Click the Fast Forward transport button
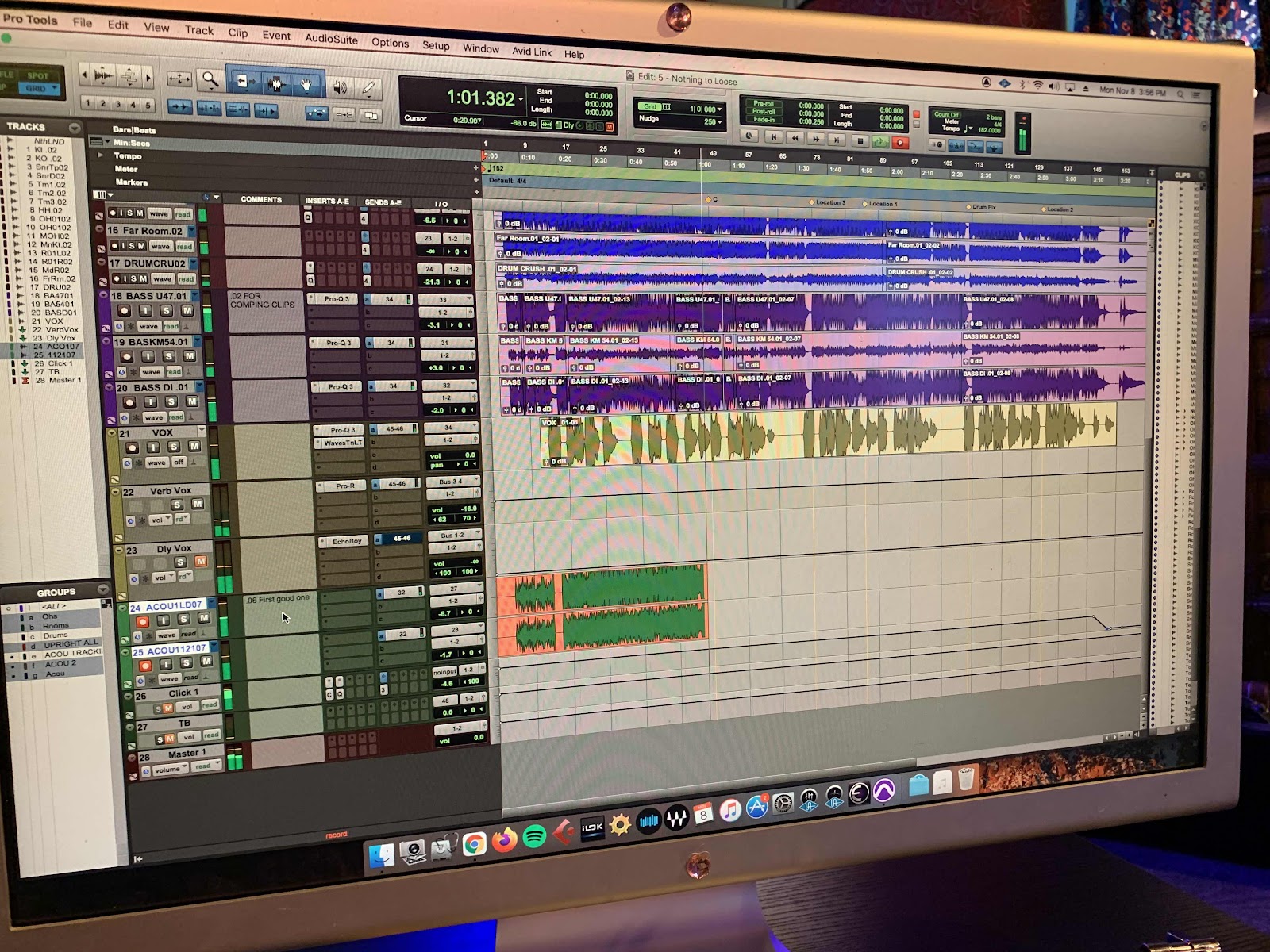 (815, 139)
